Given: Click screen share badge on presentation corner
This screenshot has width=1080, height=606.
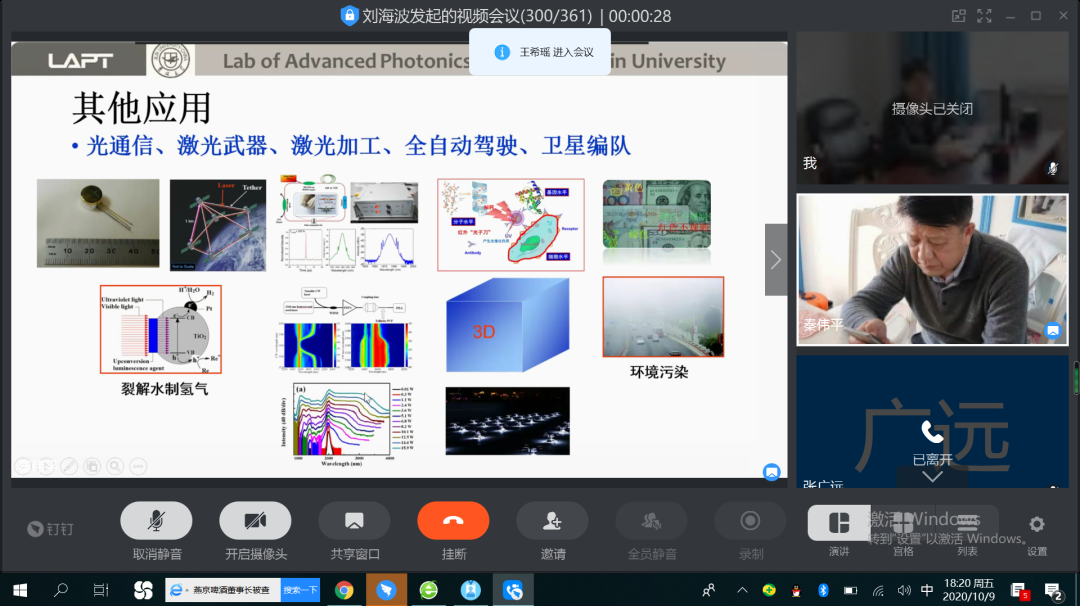Looking at the screenshot, I should (771, 472).
